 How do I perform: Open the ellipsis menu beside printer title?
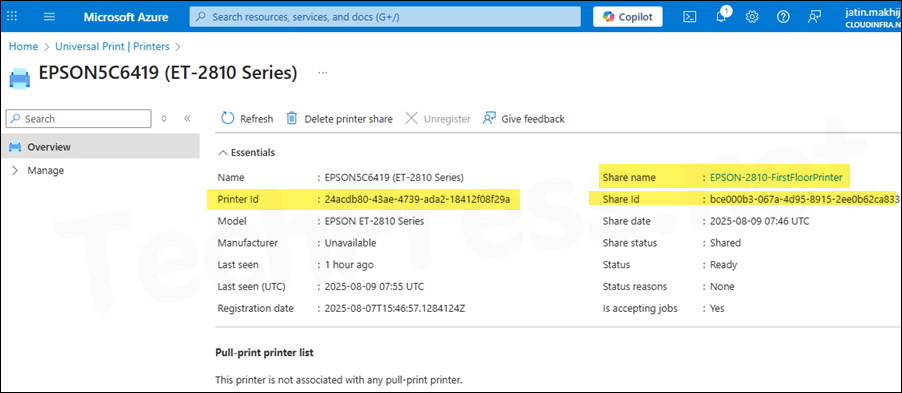coord(323,73)
